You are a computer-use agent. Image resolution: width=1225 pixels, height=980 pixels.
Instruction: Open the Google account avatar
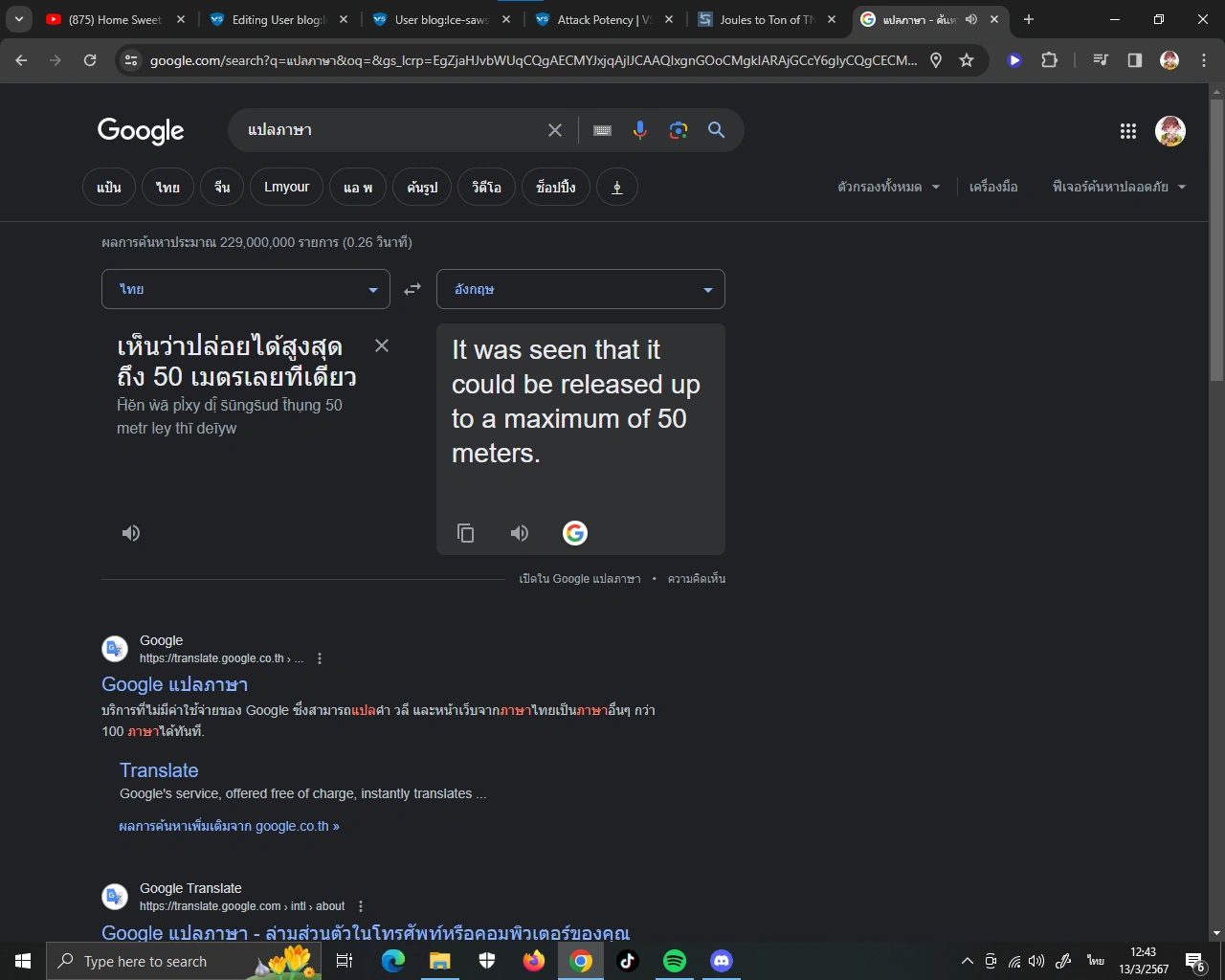point(1170,131)
